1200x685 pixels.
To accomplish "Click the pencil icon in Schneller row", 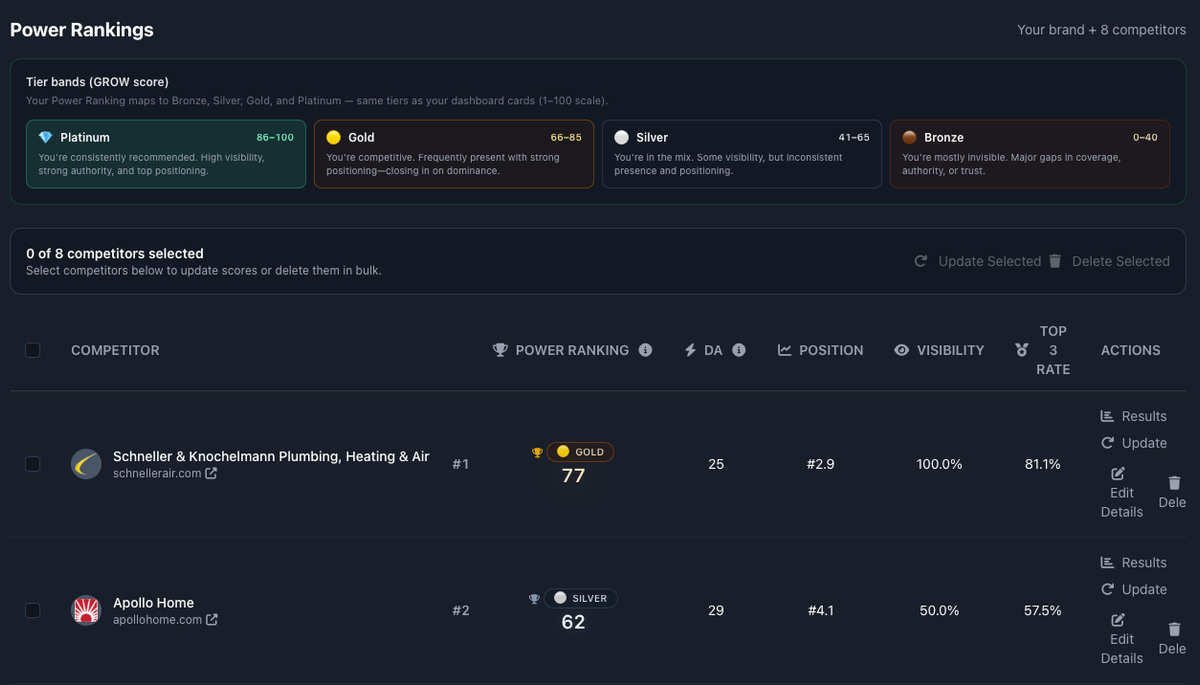I will pos(1118,473).
